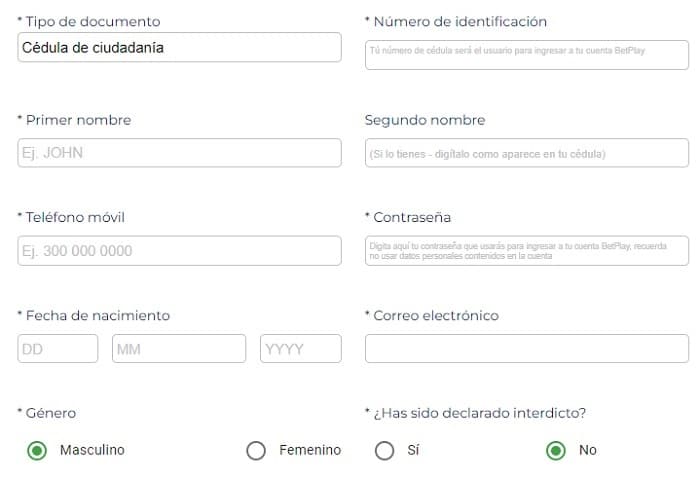Select the Teléfono móvil field

tap(179, 251)
